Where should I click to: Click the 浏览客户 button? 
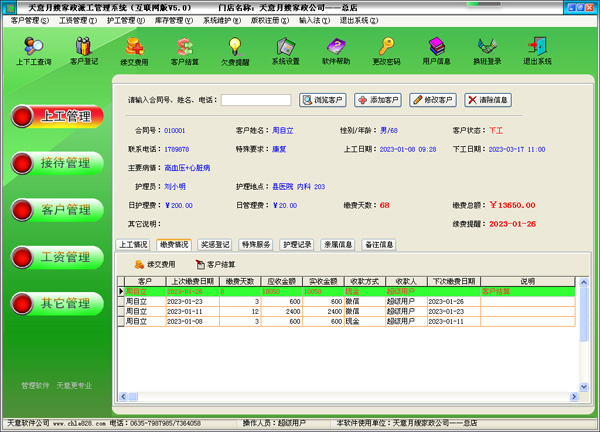tap(322, 100)
